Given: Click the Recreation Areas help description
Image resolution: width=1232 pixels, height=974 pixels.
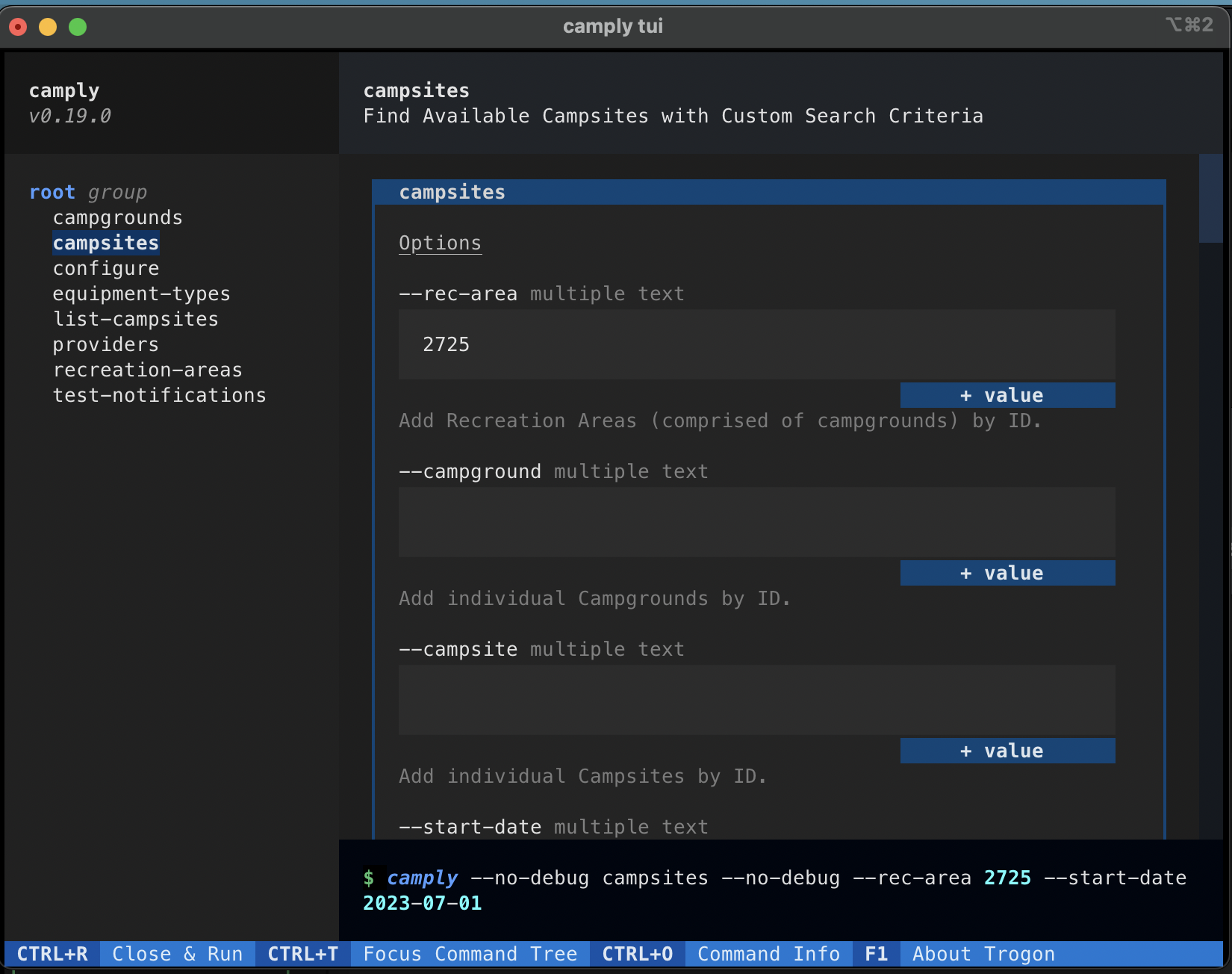Looking at the screenshot, I should 721,421.
